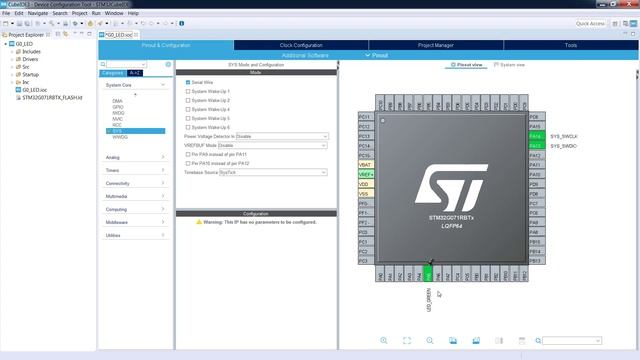Click the gear settings icon beside the category search
640x360 pixels.
[x=168, y=64]
